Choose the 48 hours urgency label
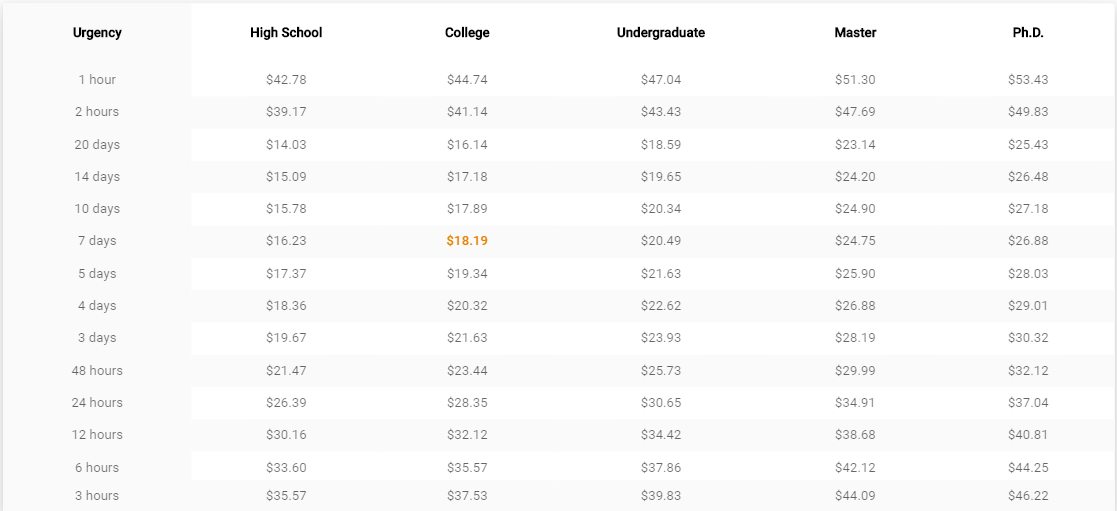 pos(97,371)
